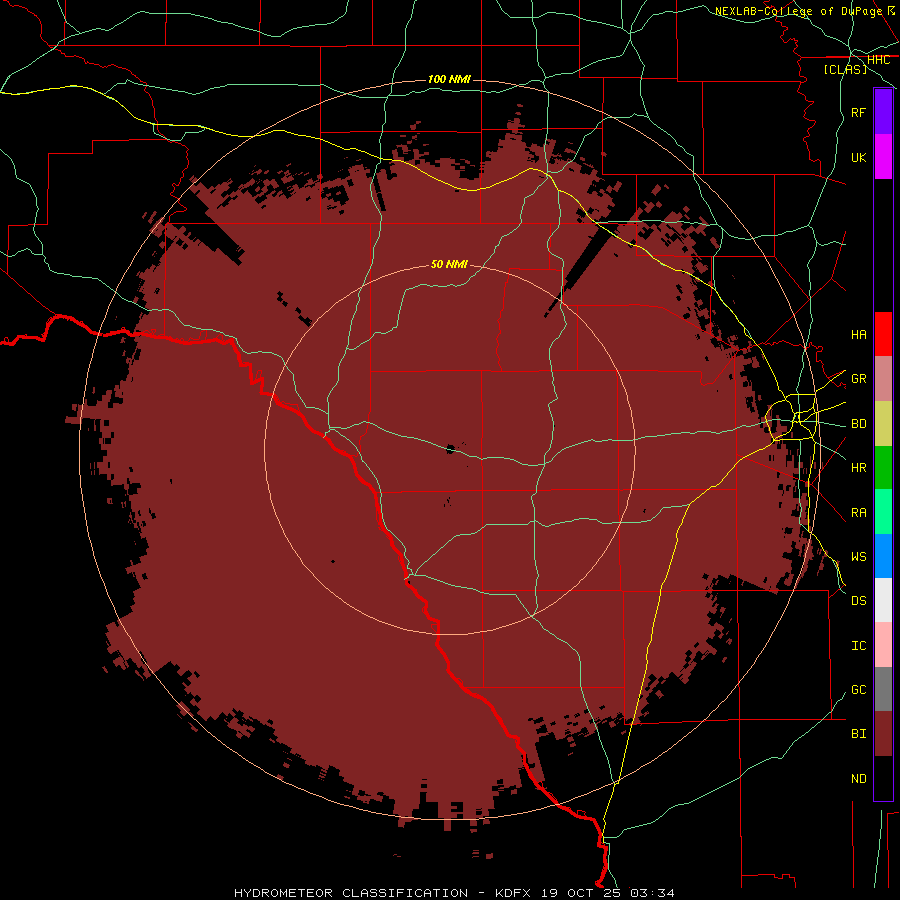900x900 pixels.
Task: Click the RF purple legend swatch
Action: point(883,112)
